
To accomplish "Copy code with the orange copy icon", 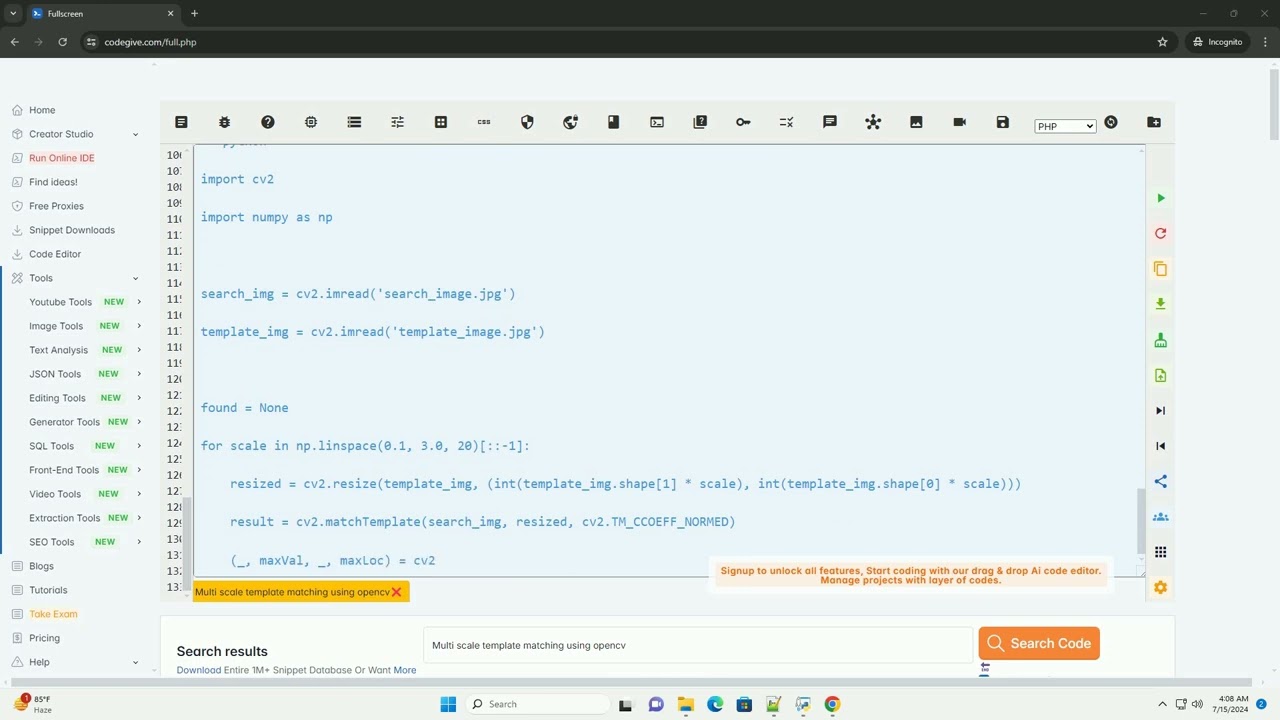I will click(x=1161, y=269).
